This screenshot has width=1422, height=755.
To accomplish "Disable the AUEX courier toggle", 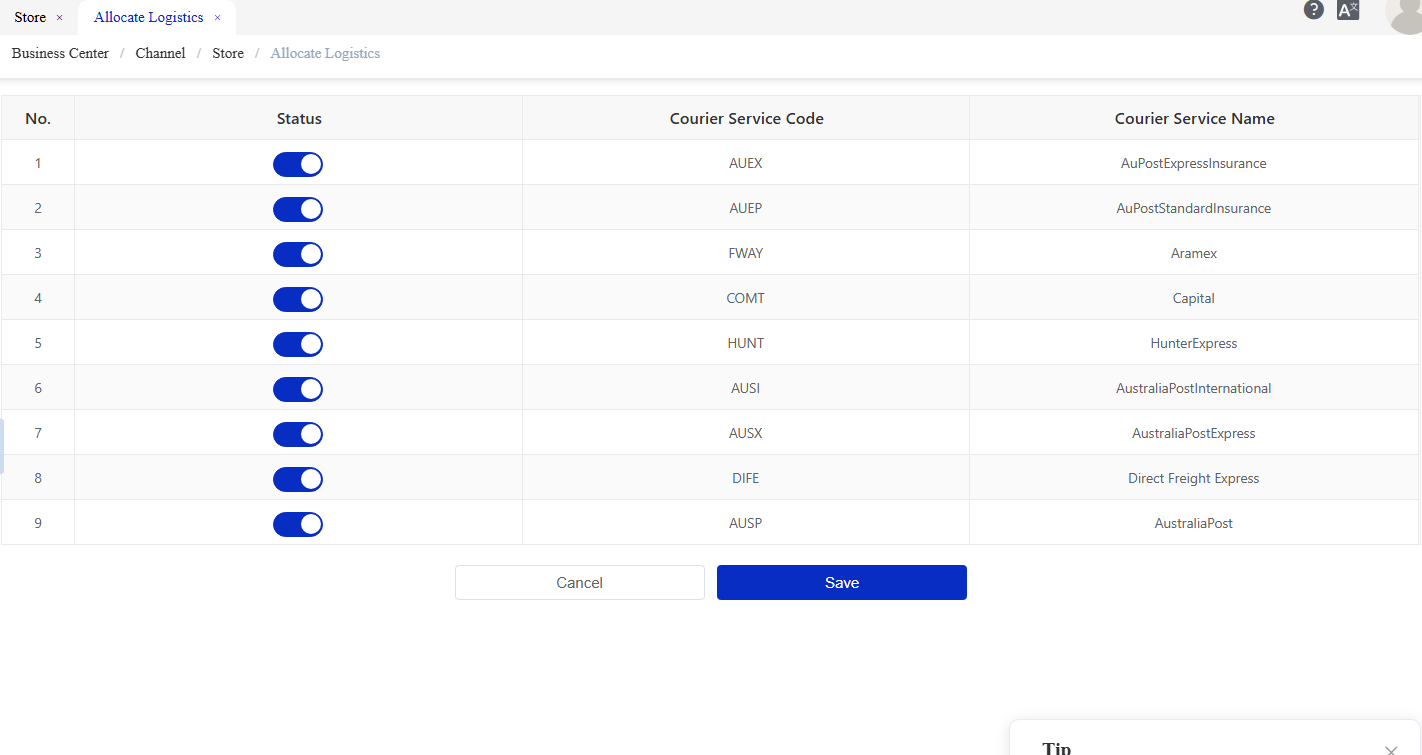I will tap(298, 164).
